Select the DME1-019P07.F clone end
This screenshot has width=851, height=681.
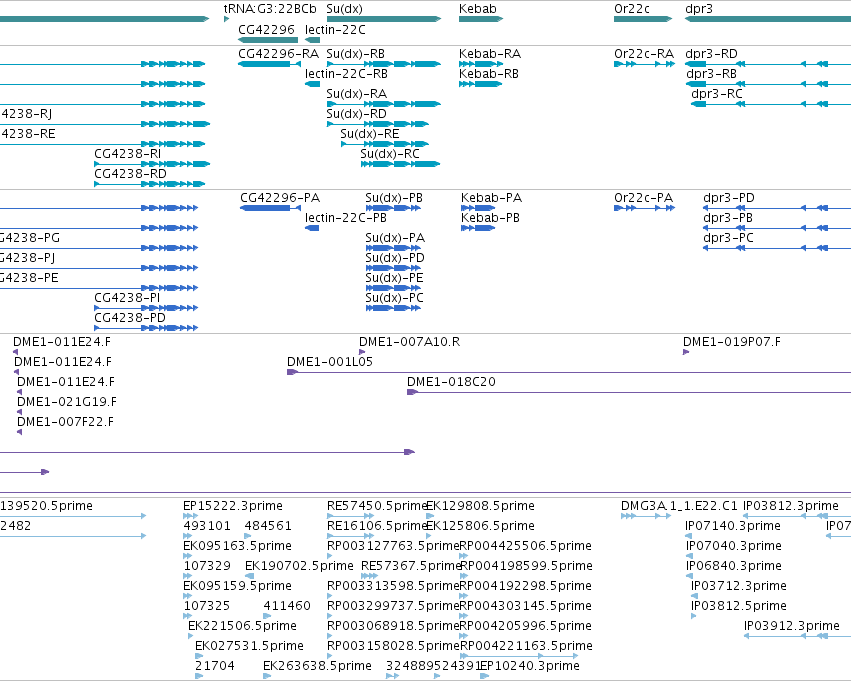click(686, 352)
